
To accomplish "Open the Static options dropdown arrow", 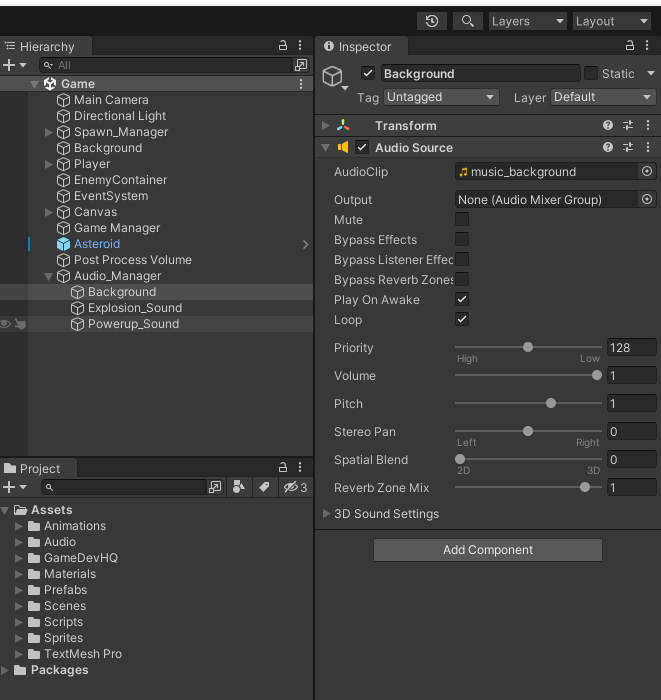I will [x=650, y=73].
